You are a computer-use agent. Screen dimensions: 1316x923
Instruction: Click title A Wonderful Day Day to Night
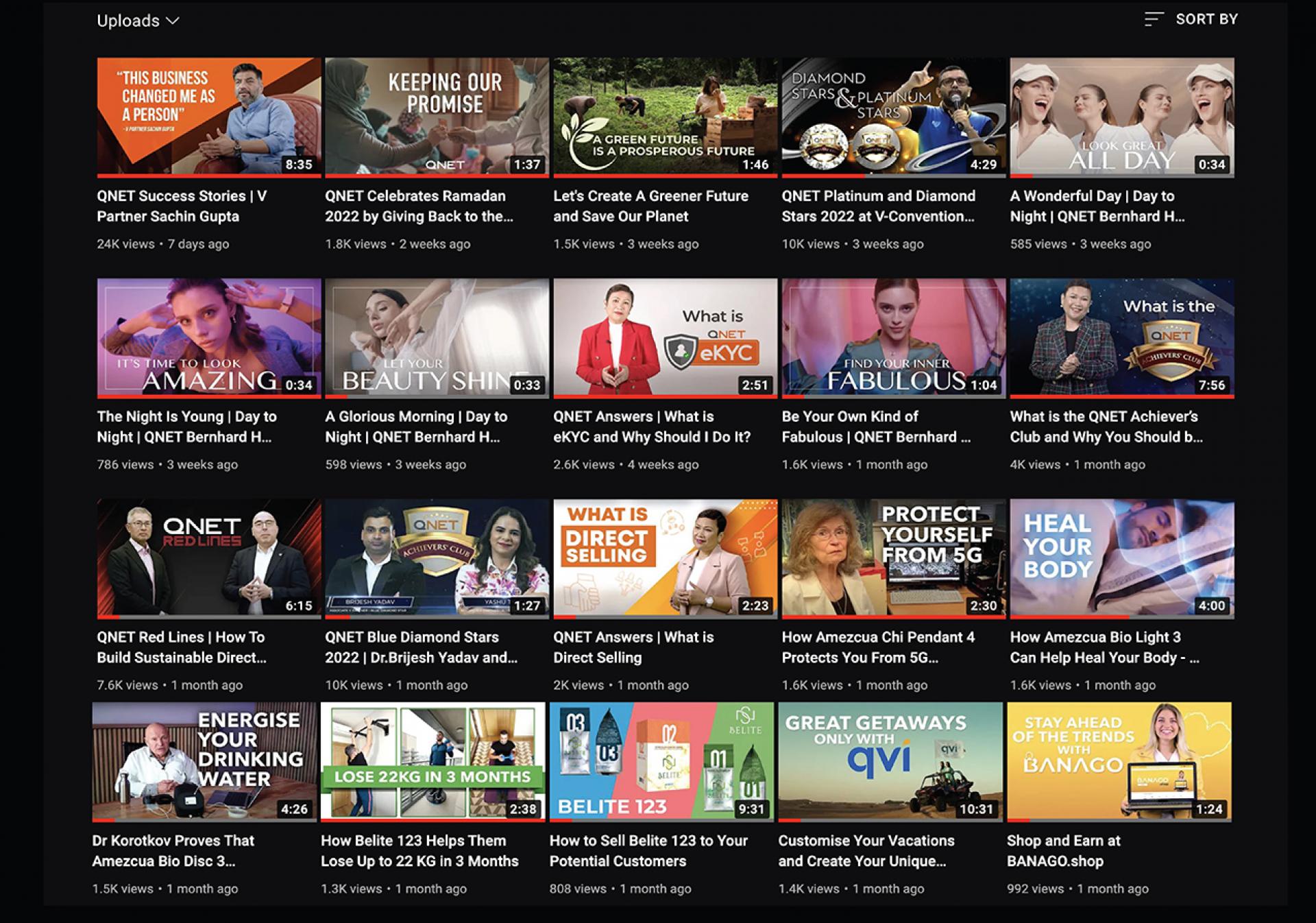(x=1097, y=206)
